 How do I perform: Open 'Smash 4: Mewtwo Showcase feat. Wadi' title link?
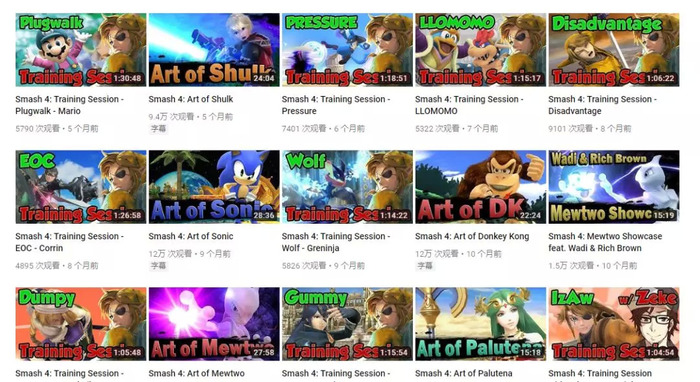(605, 242)
